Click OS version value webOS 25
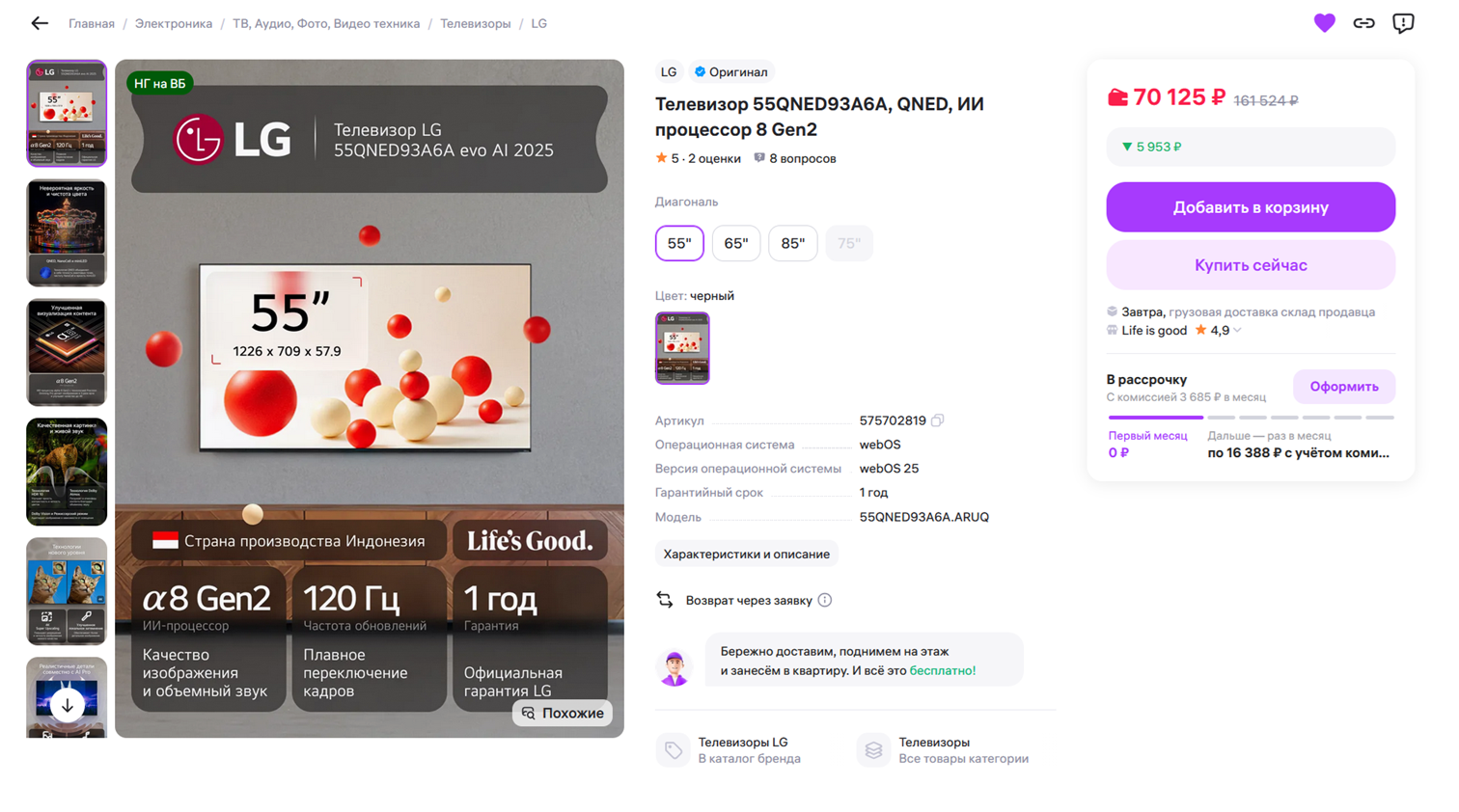Screen dimensions: 1459x812 [x=889, y=469]
